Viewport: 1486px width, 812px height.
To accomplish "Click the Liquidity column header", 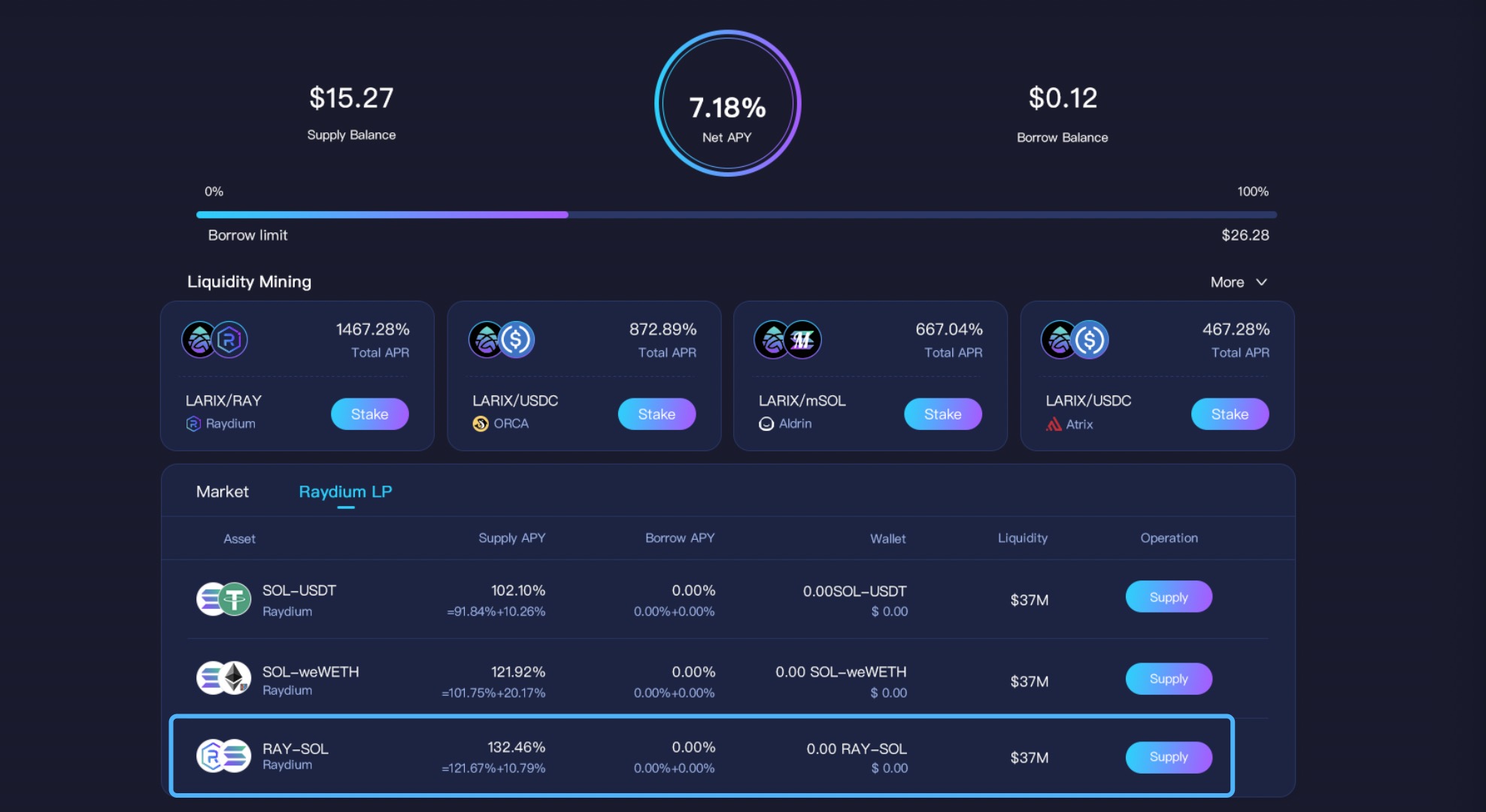I will (1023, 538).
